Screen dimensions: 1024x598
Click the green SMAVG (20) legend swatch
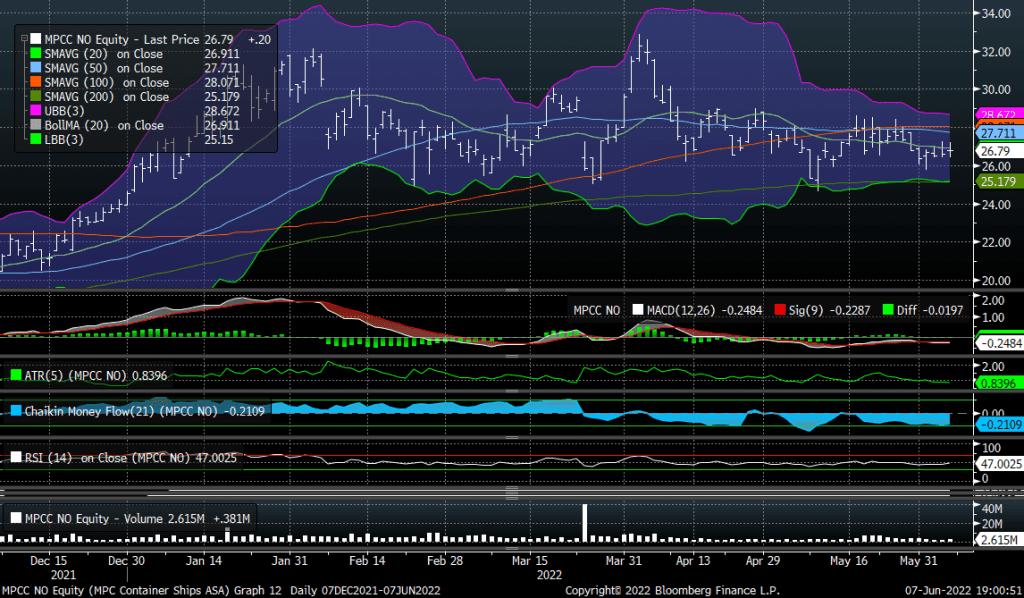click(35, 54)
